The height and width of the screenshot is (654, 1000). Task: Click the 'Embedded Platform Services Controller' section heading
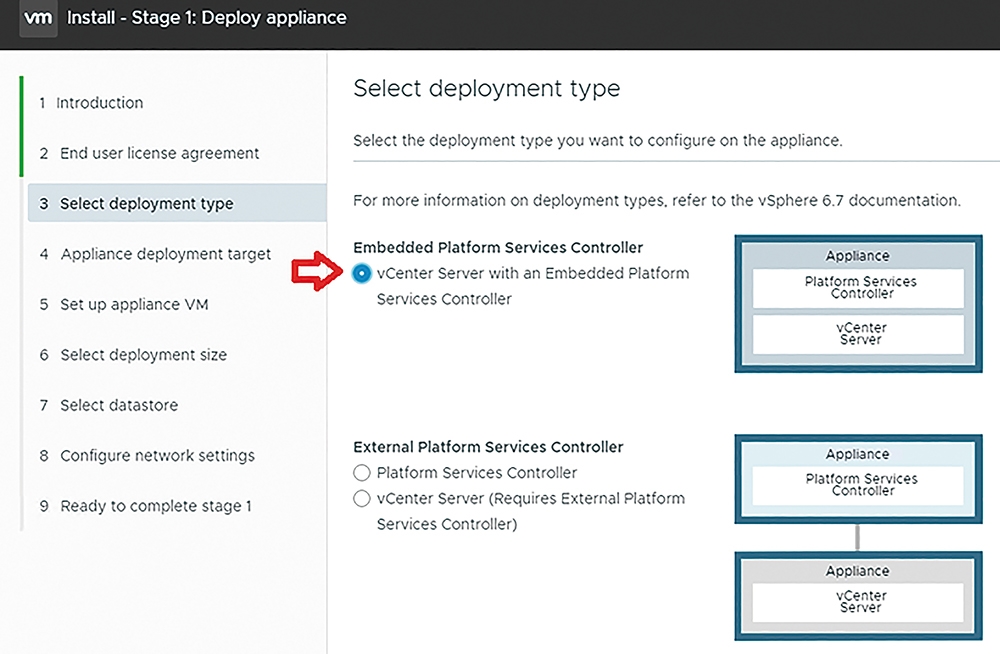point(498,248)
